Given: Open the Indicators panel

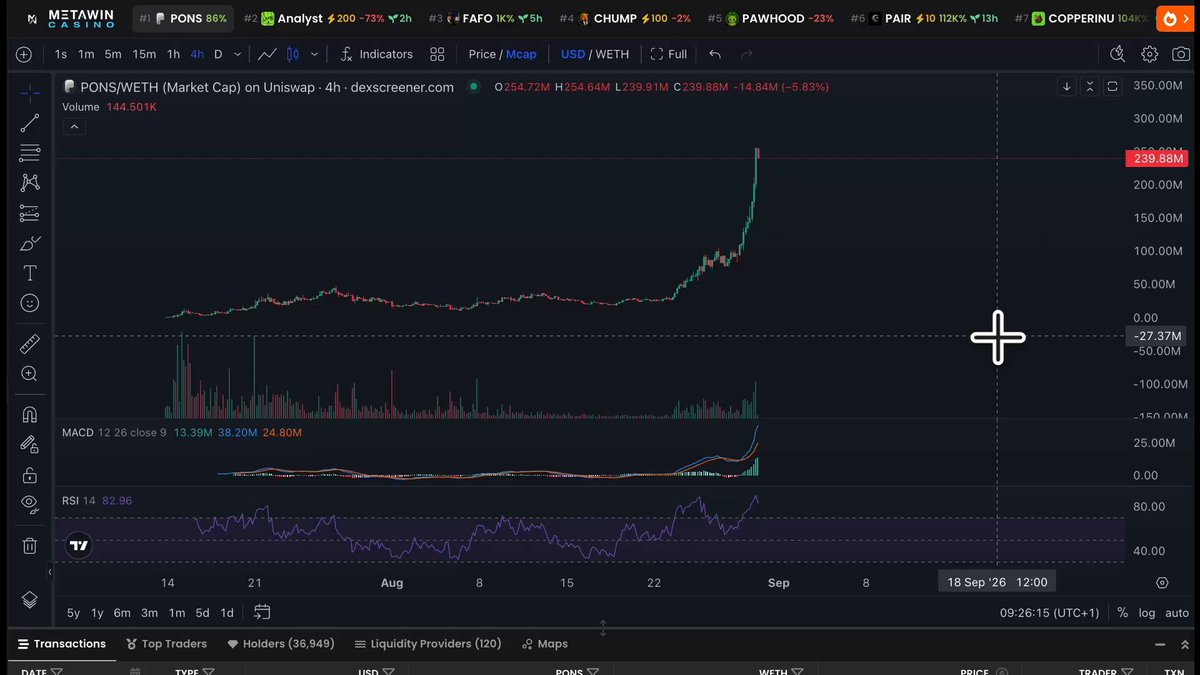Looking at the screenshot, I should (x=376, y=54).
